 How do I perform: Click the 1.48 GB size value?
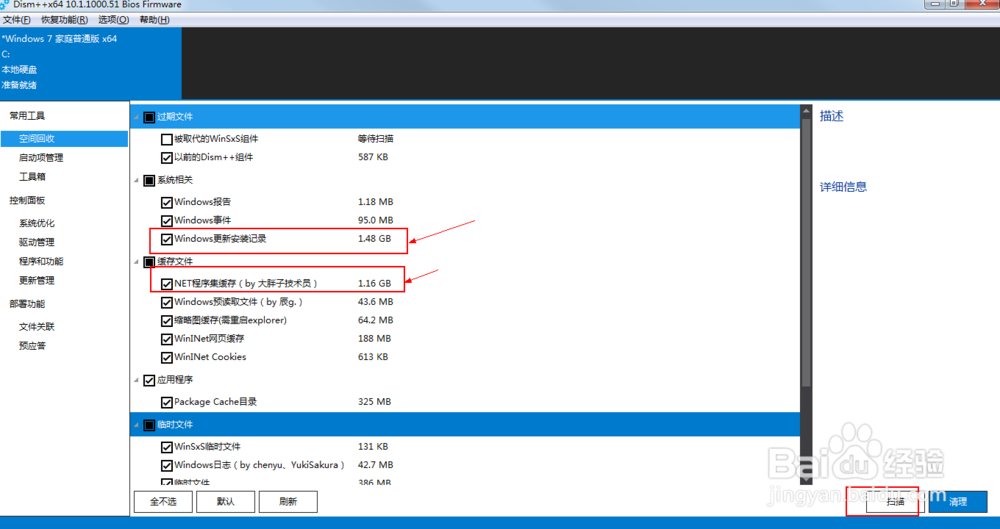374,239
